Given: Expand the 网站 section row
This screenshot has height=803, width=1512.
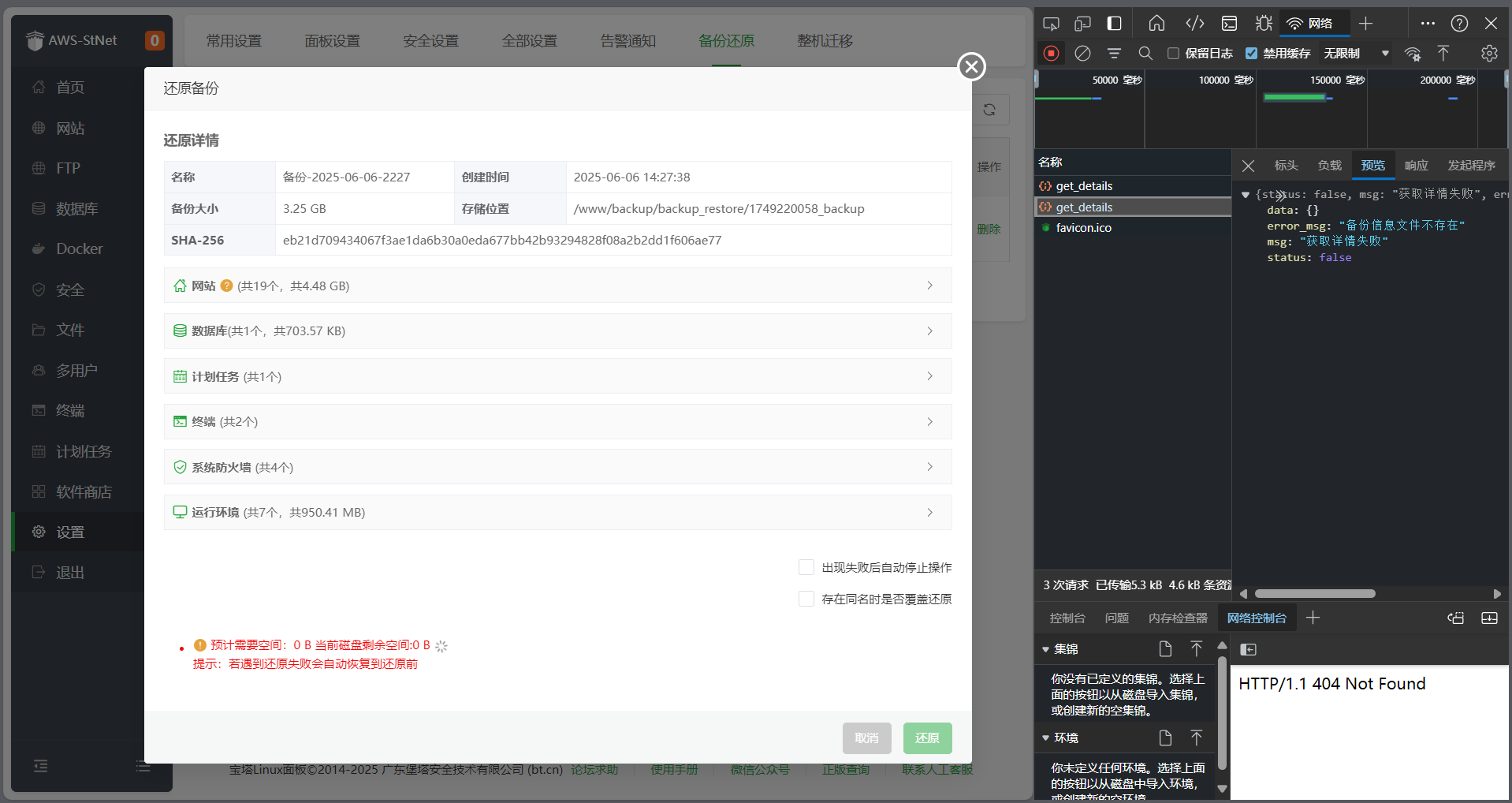Looking at the screenshot, I should 557,286.
